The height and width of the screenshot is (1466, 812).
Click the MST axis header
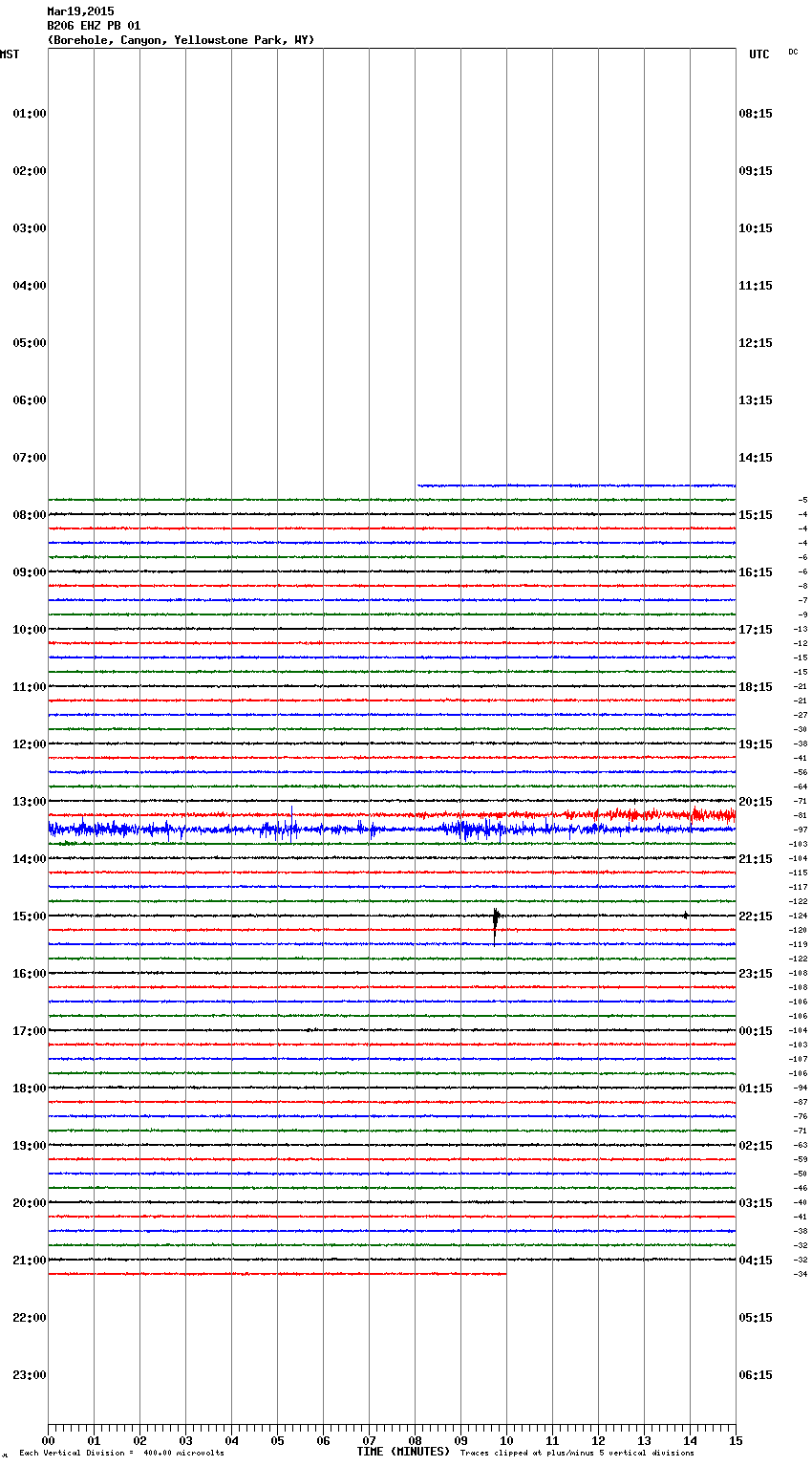click(10, 54)
